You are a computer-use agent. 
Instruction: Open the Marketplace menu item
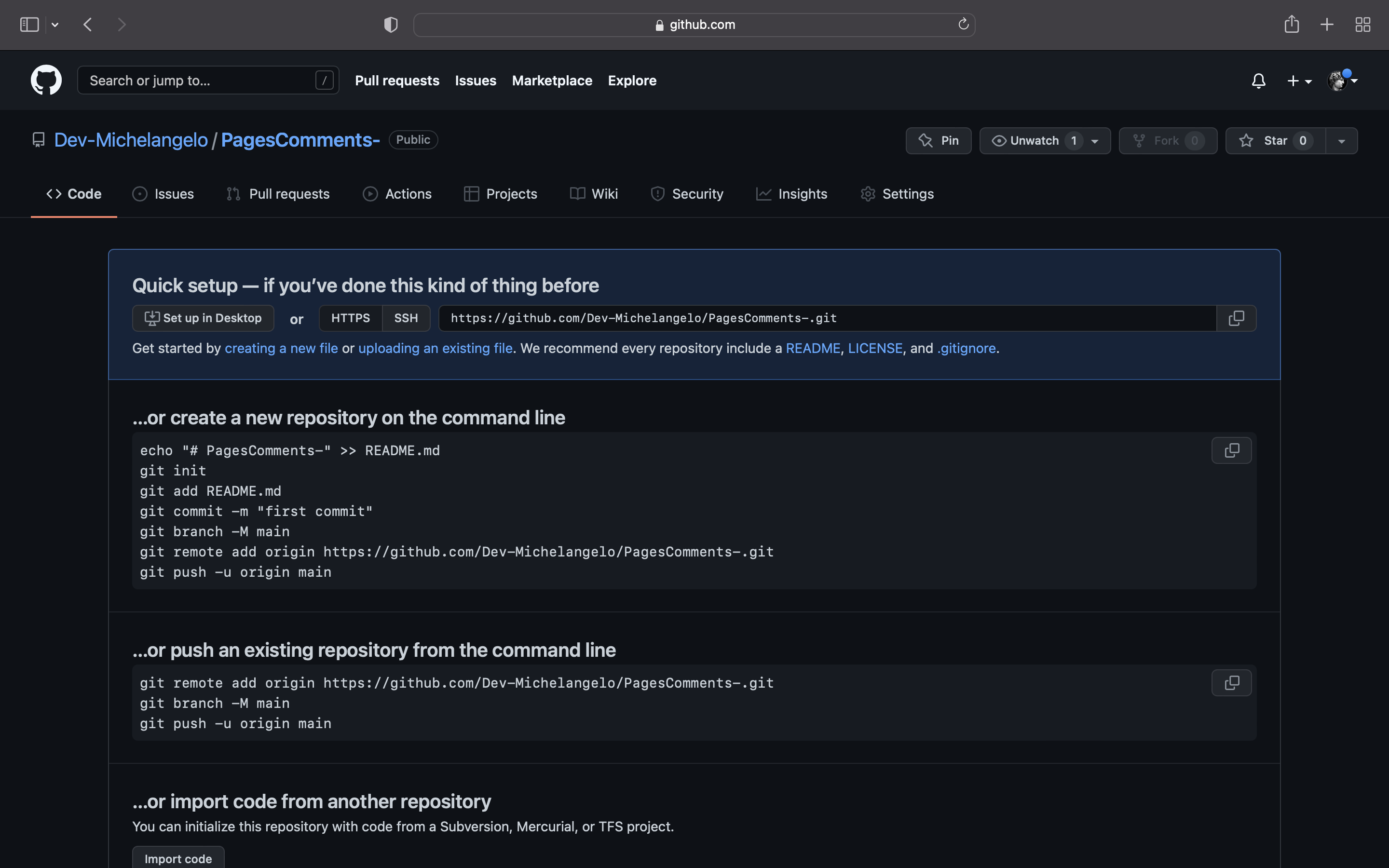click(552, 81)
